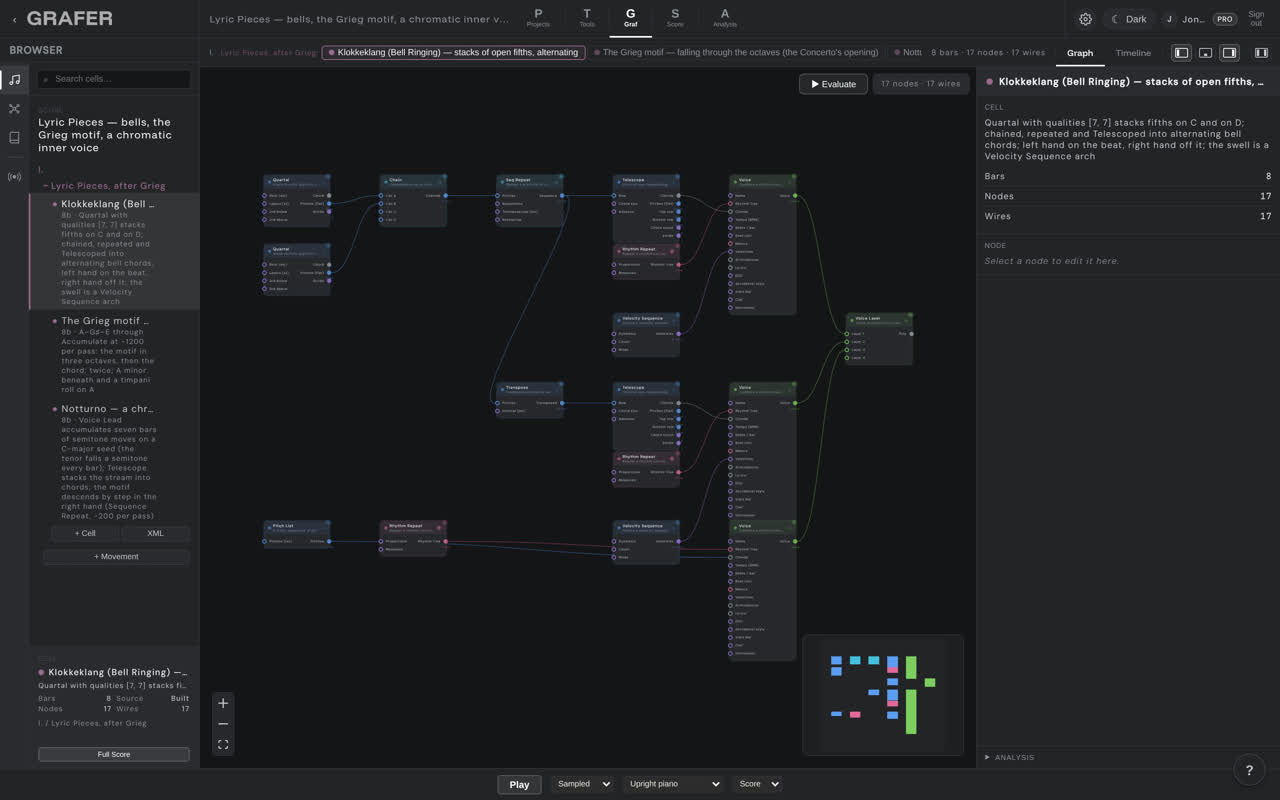The image size is (1280, 800).
Task: Open The Grieg motif cell tab
Action: tap(736, 52)
